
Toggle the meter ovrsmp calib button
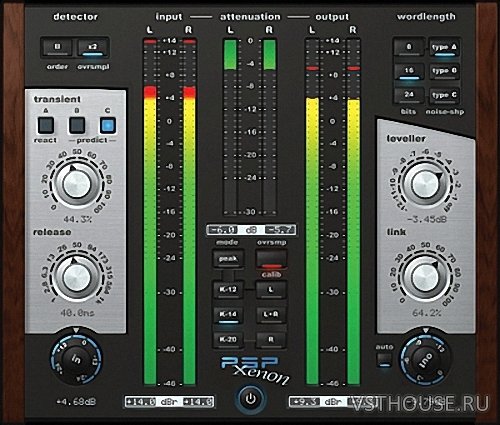pos(271,260)
